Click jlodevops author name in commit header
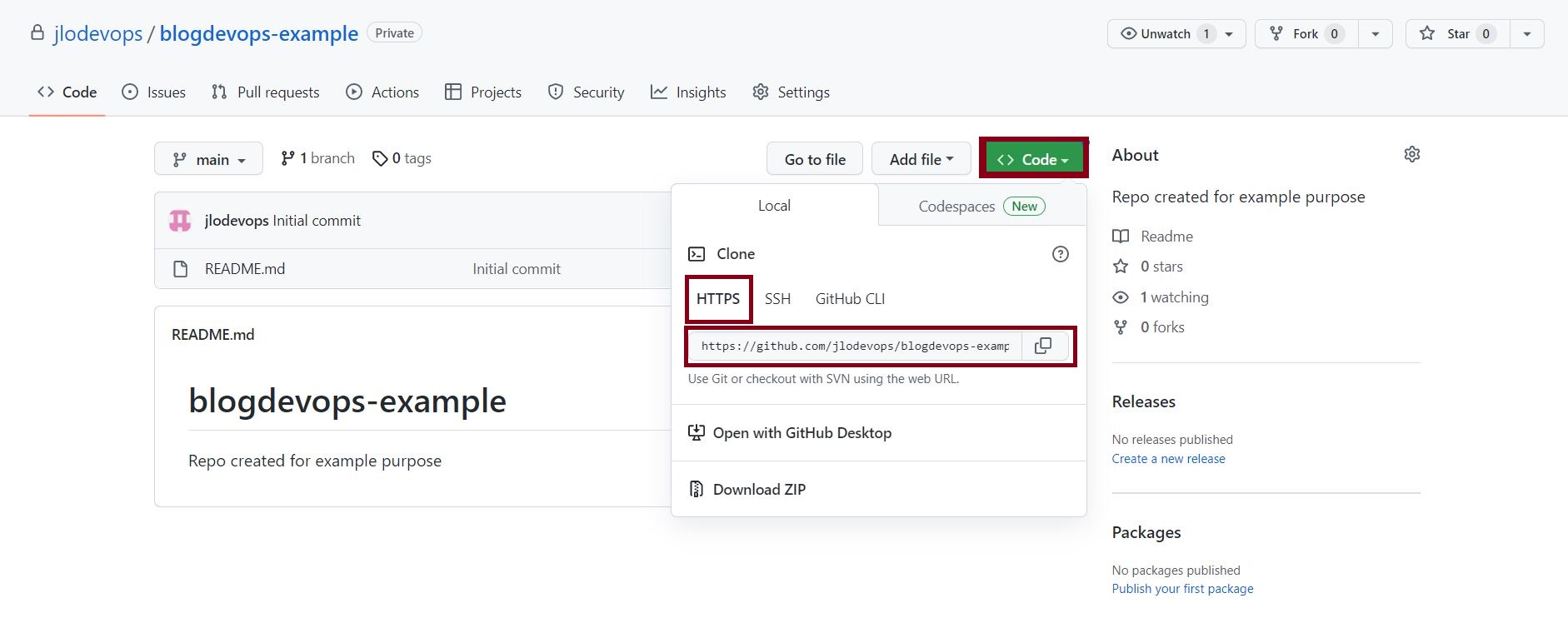This screenshot has width=1568, height=638. pos(237,221)
